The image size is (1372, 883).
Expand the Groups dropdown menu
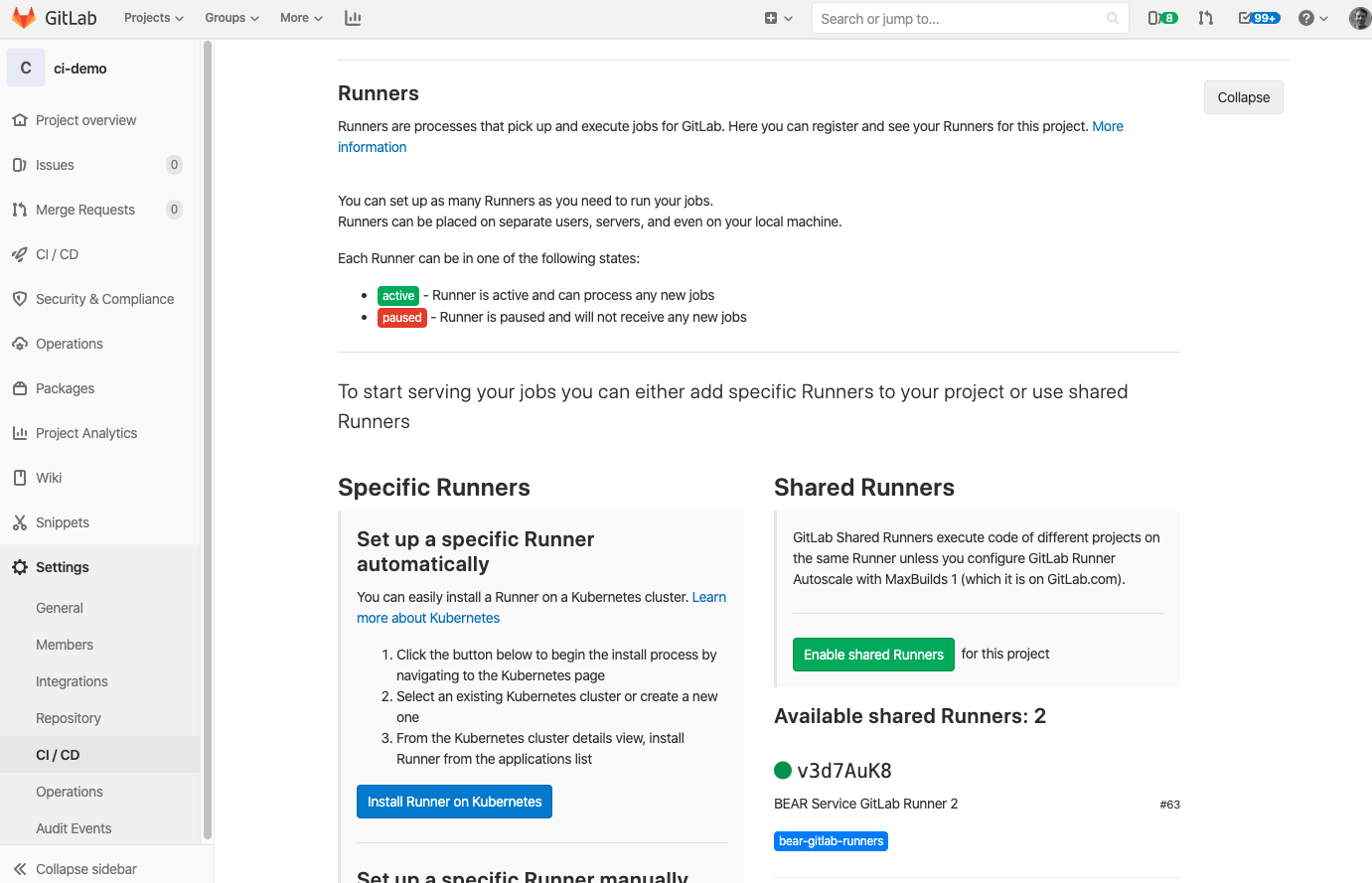click(x=231, y=18)
